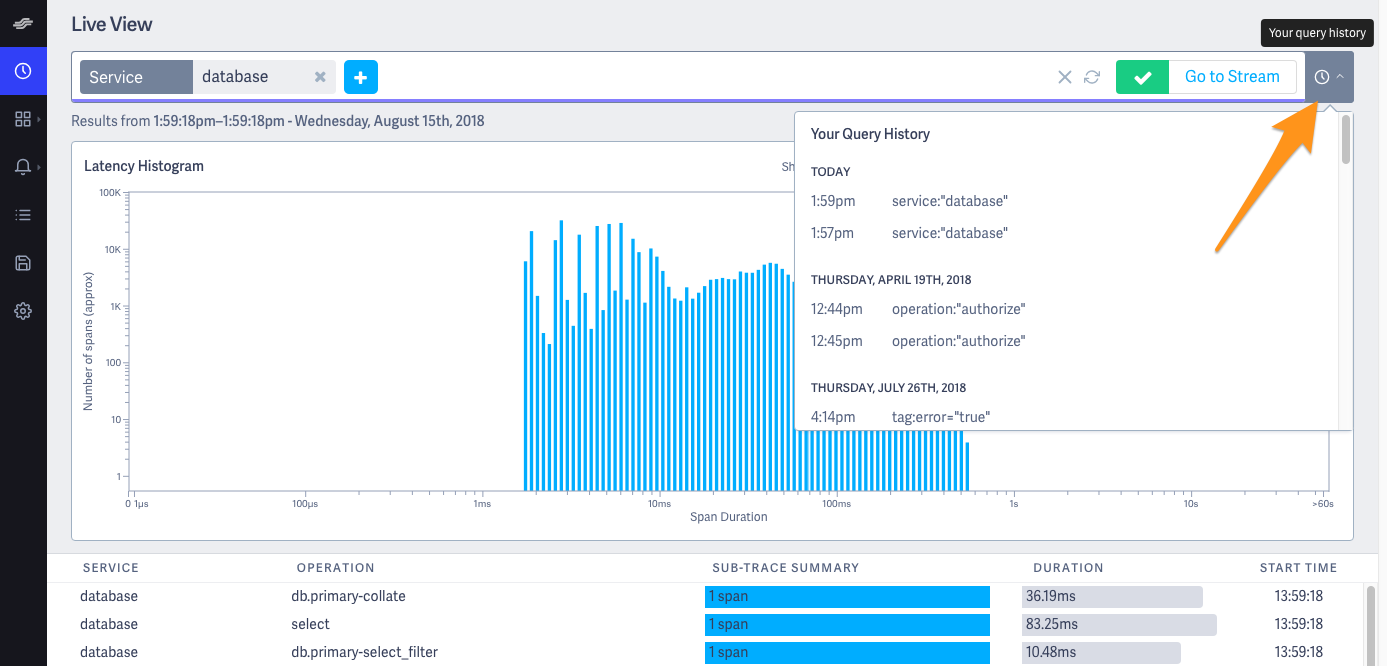Click the results time range text
Viewport: 1387px width, 666px height.
[x=278, y=121]
